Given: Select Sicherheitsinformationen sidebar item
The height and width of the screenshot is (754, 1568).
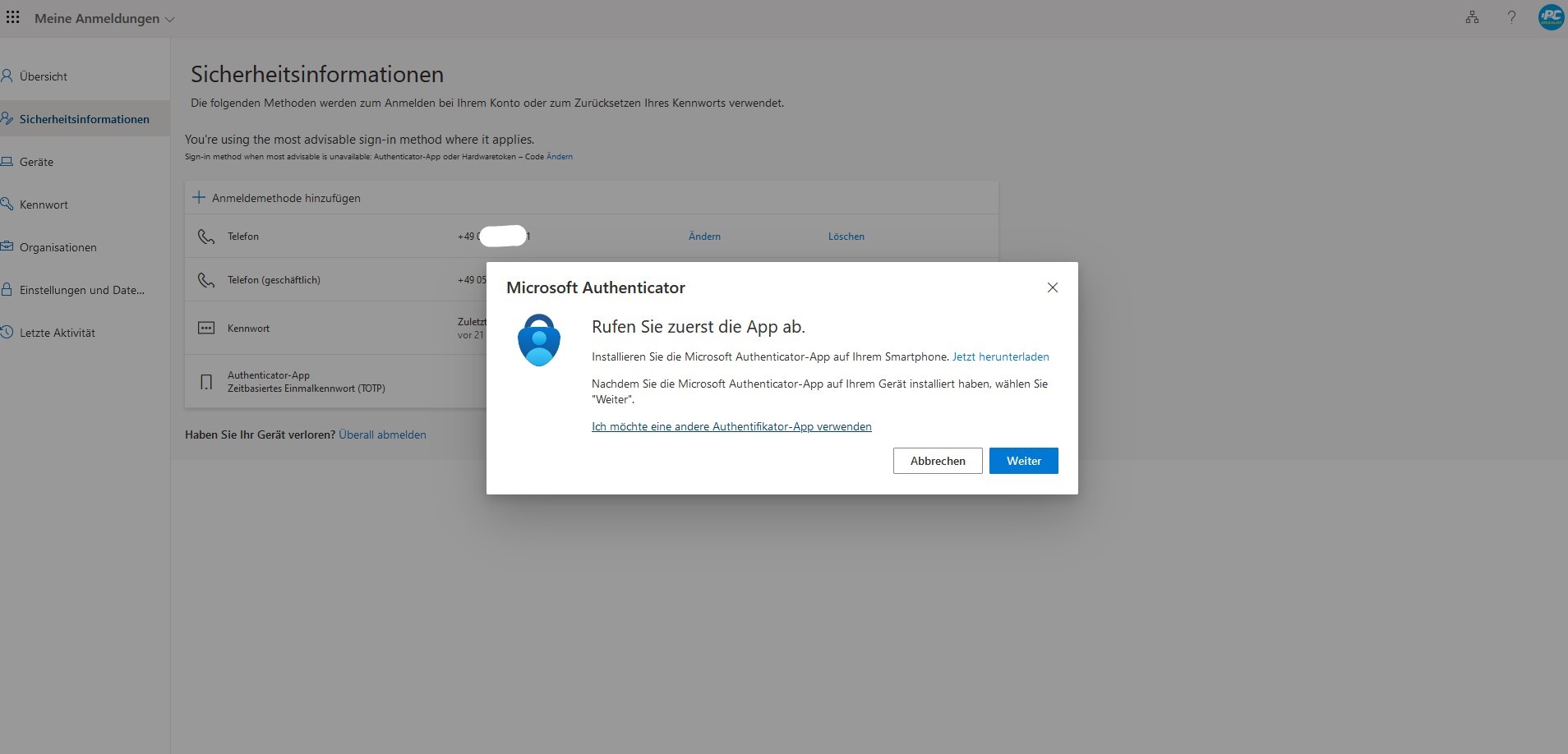Looking at the screenshot, I should pyautogui.click(x=84, y=119).
